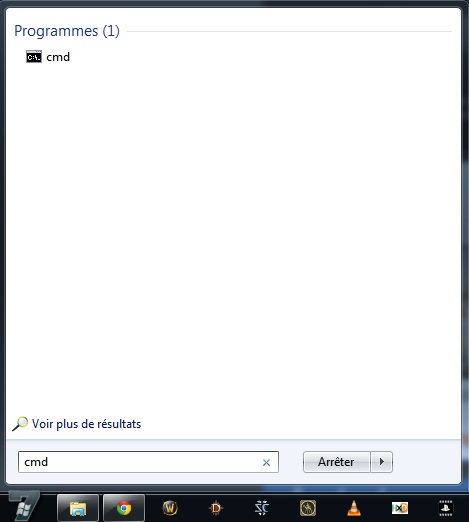Open Windows Explorer from the taskbar
The height and width of the screenshot is (522, 469).
78,508
